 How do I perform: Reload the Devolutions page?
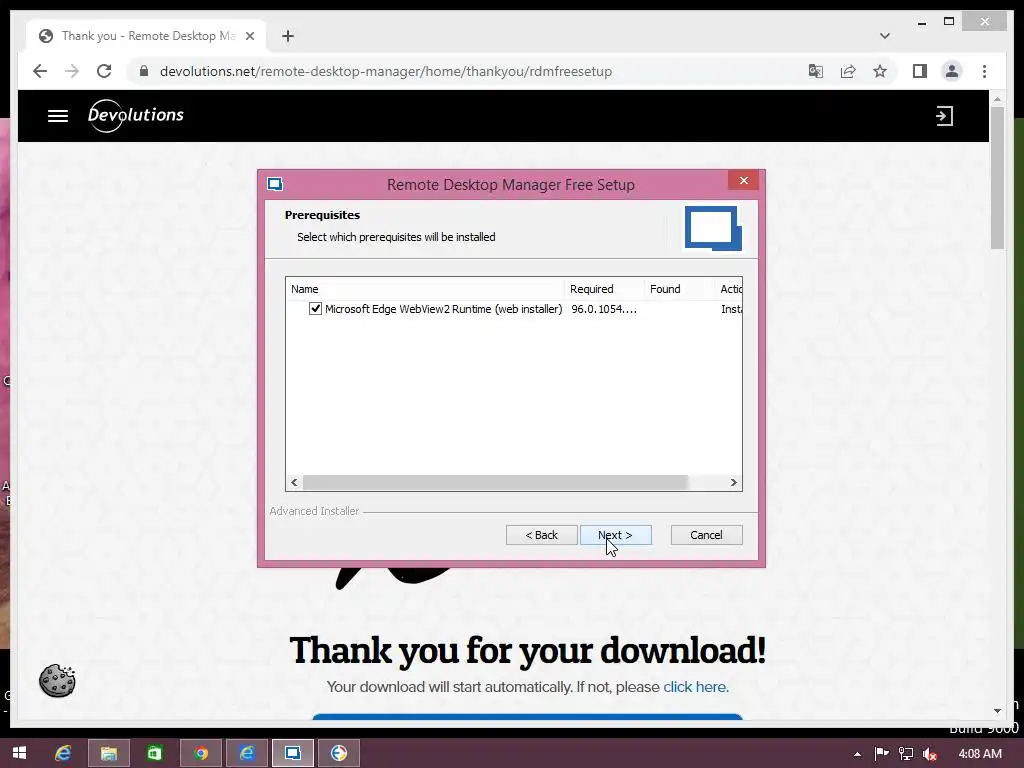pyautogui.click(x=104, y=71)
